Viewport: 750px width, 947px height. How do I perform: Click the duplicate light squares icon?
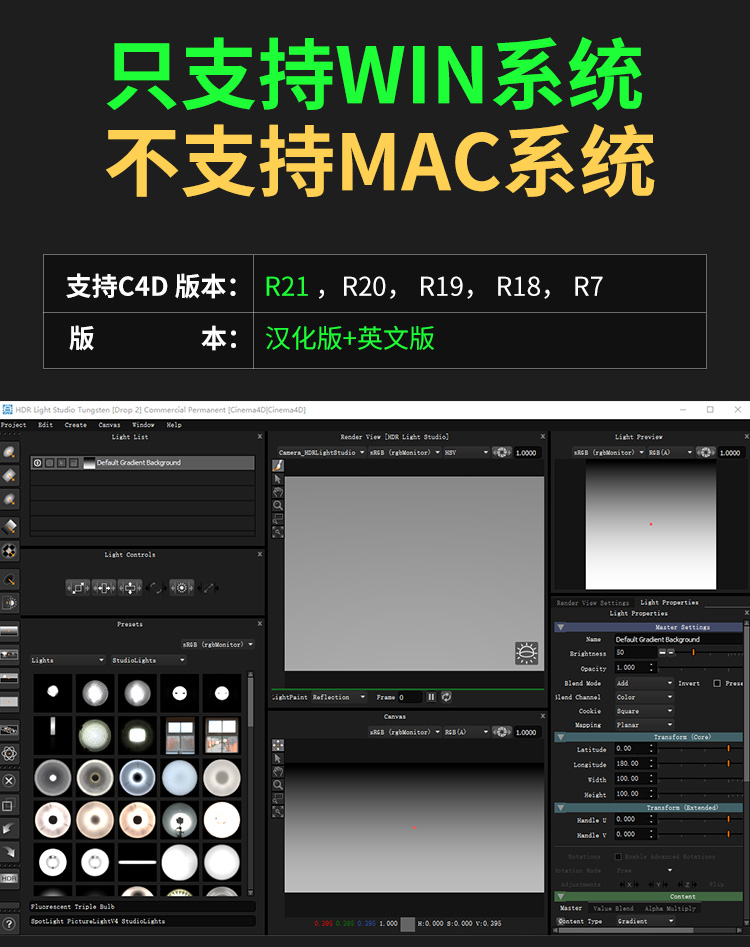9,805
